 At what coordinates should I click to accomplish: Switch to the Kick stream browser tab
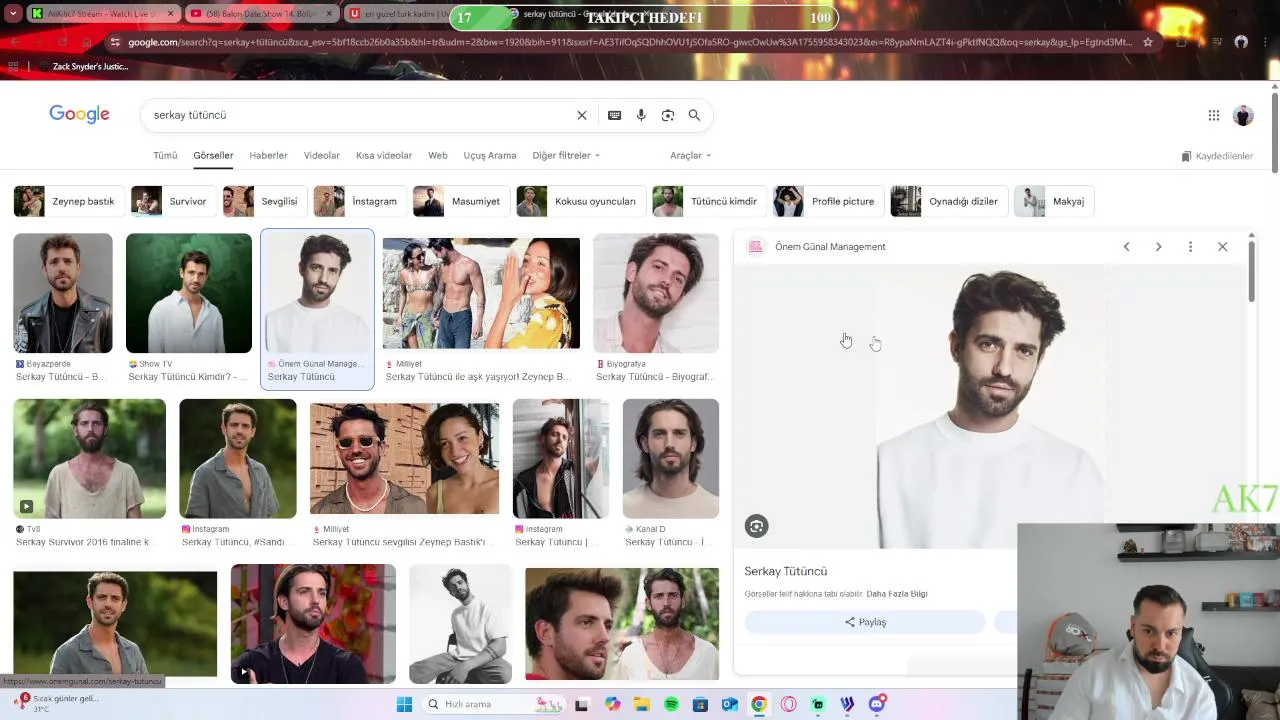click(x=102, y=14)
